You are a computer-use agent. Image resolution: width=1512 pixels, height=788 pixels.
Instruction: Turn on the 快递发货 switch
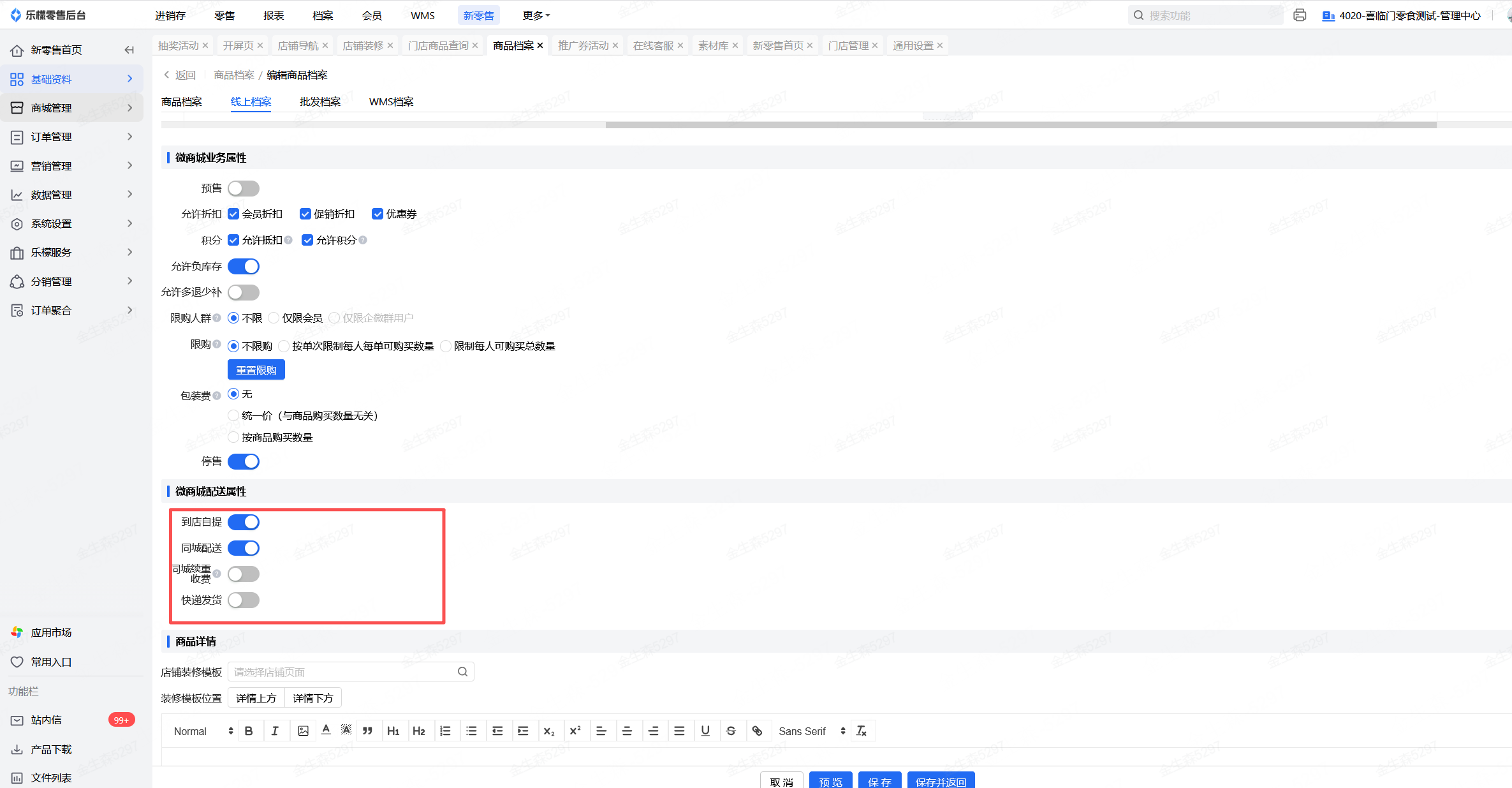pos(244,600)
